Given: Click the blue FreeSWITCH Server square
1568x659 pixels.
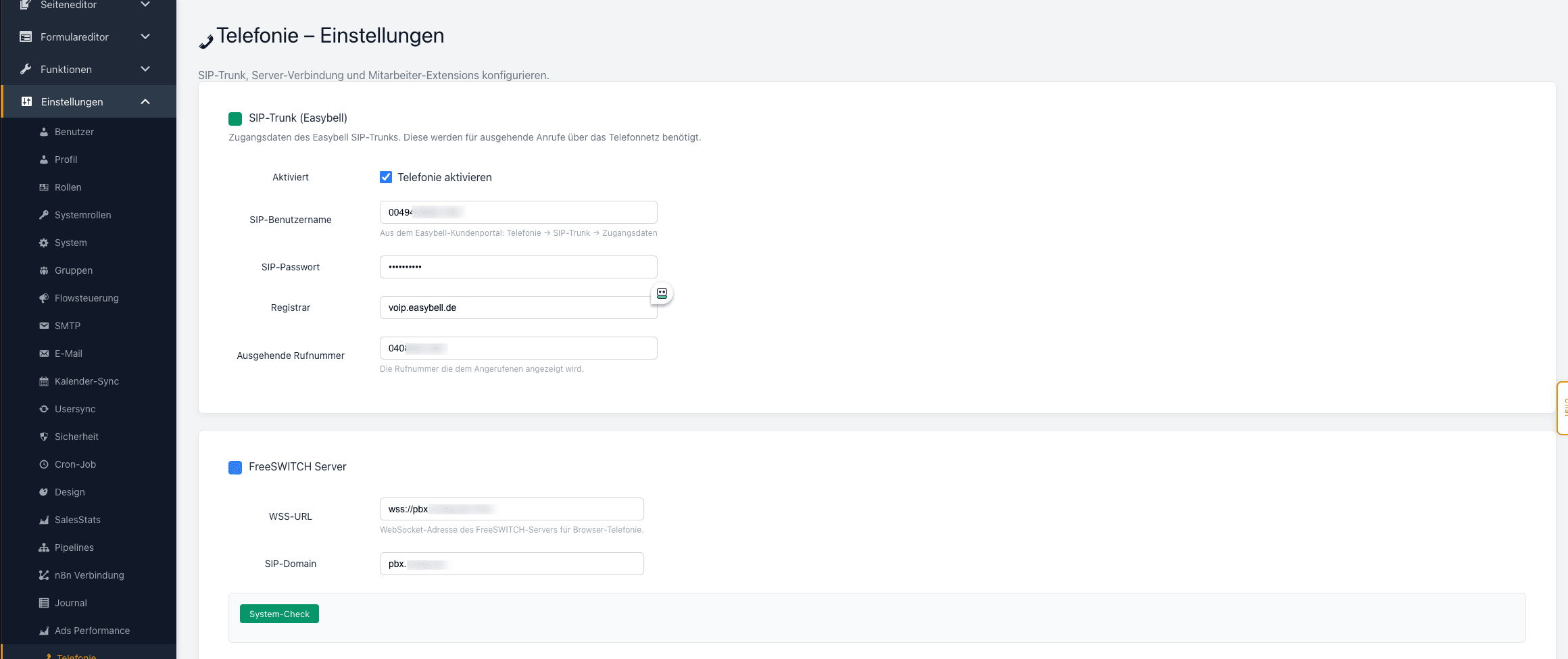Looking at the screenshot, I should point(235,468).
